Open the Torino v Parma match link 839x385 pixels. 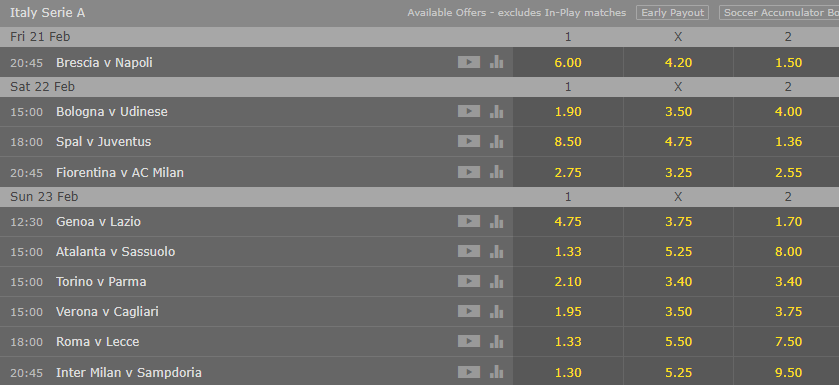101,281
